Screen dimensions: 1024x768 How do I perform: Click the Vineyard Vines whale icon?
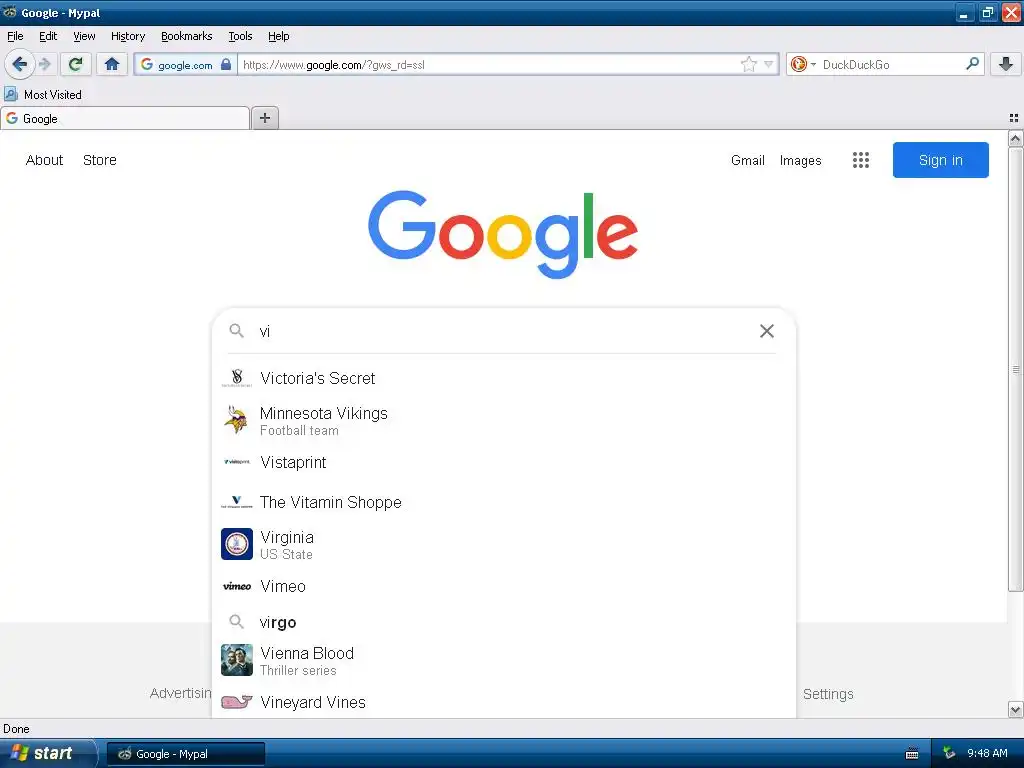pyautogui.click(x=236, y=702)
